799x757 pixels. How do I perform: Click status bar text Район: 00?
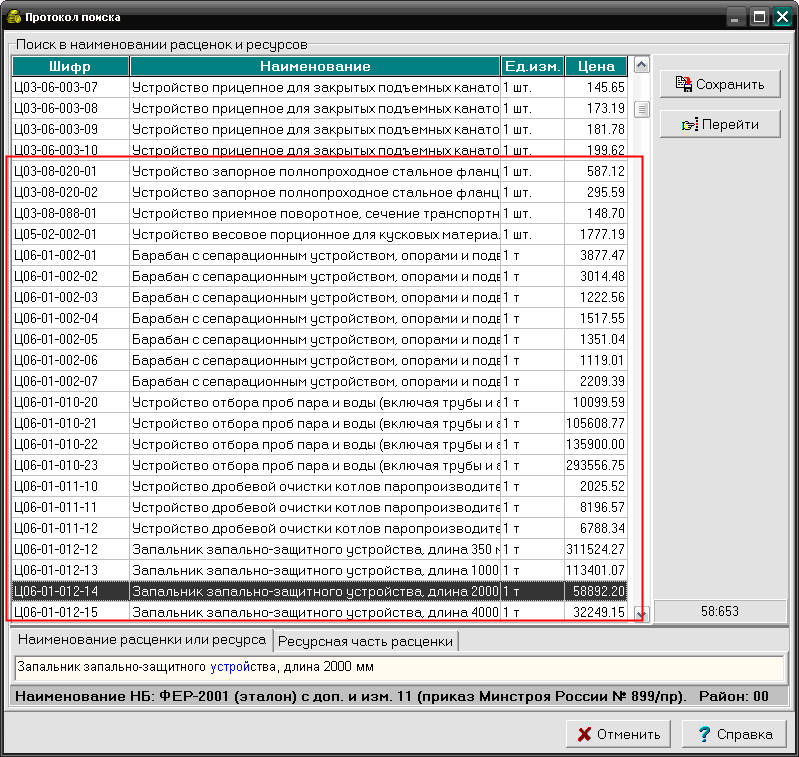tap(734, 696)
